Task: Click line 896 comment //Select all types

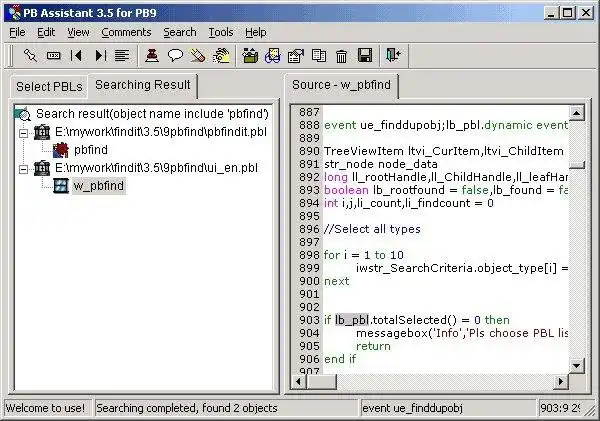Action: (x=372, y=229)
